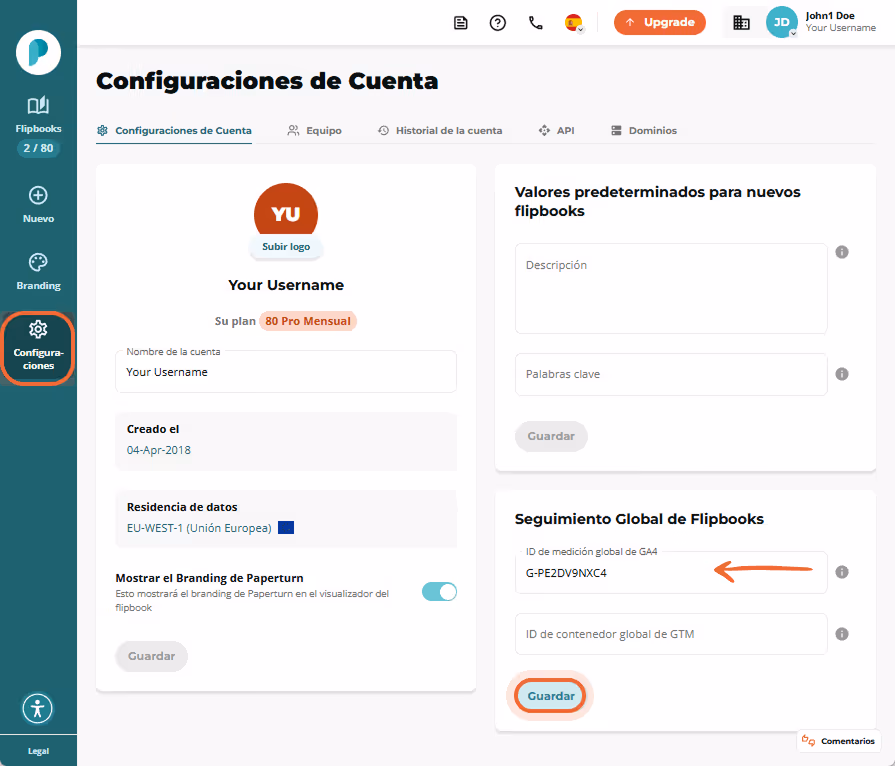Click the YU account logo avatar
This screenshot has height=766, width=895.
pyautogui.click(x=286, y=211)
